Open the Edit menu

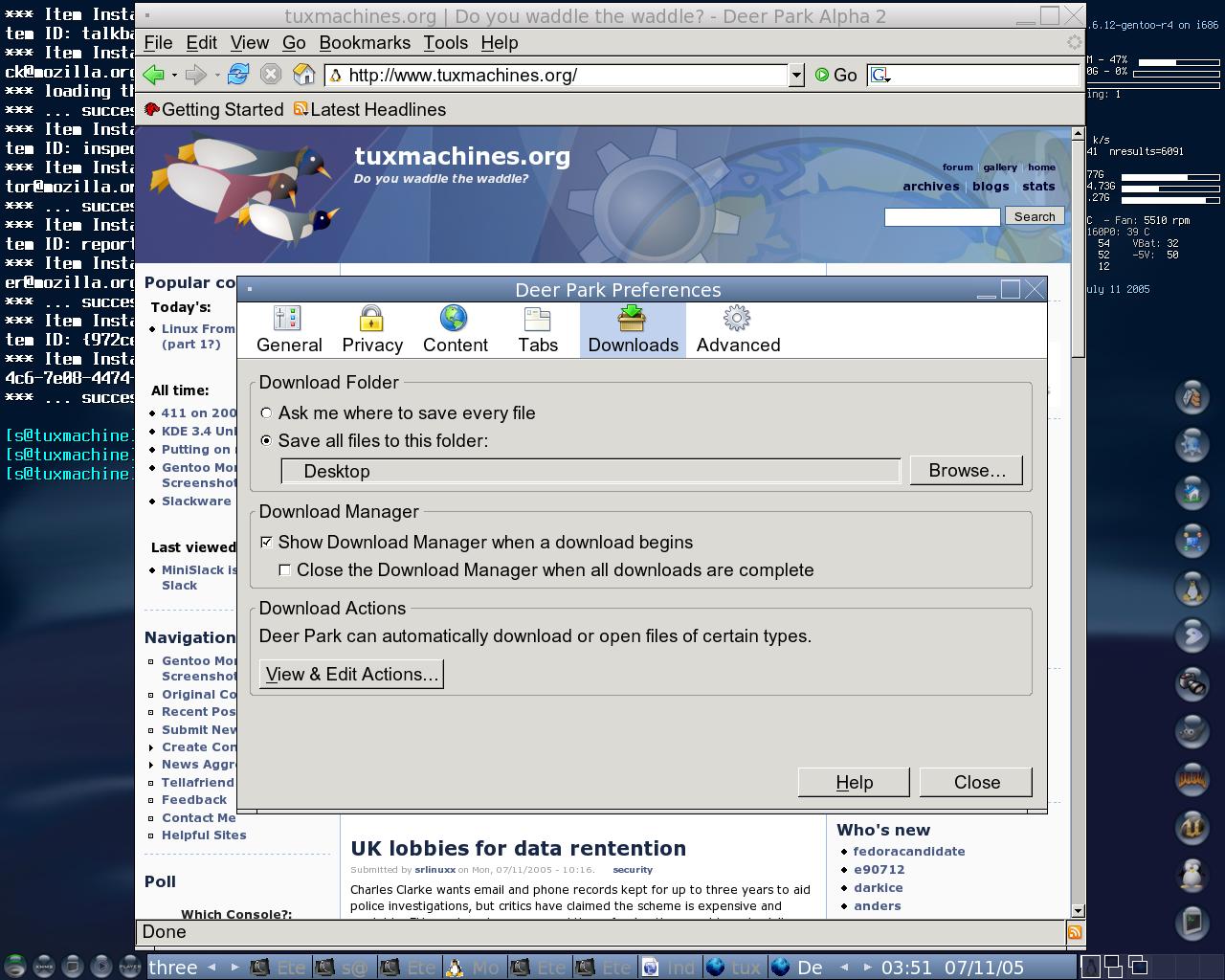pyautogui.click(x=201, y=43)
